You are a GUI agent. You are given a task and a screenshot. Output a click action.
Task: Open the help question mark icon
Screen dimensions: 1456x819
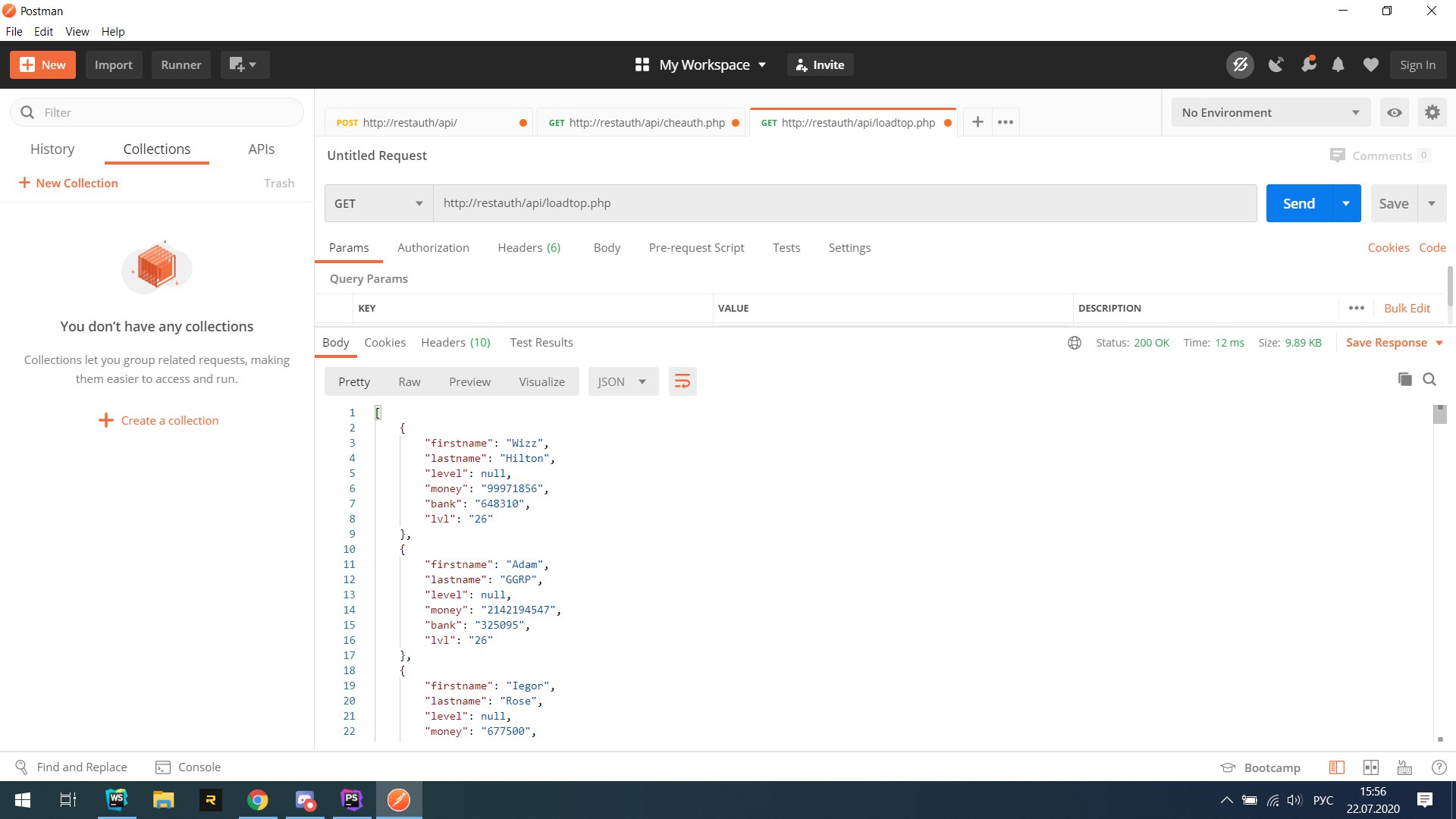[1439, 767]
